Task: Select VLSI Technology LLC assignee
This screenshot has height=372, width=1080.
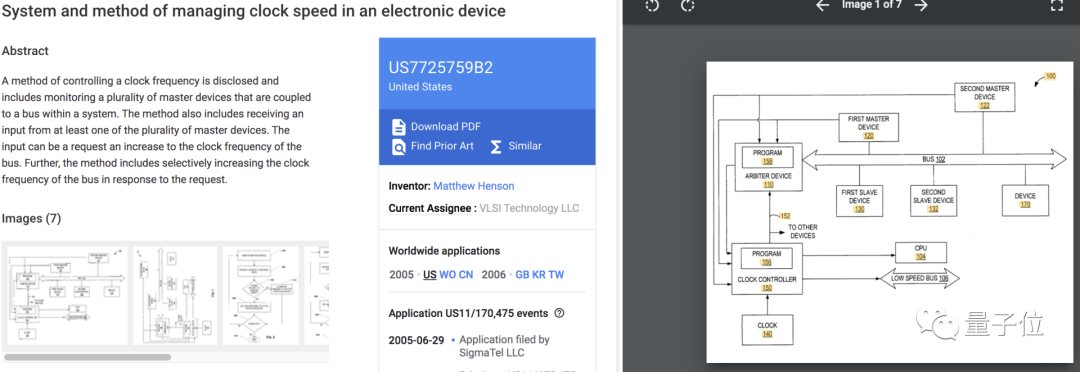Action: coord(529,208)
